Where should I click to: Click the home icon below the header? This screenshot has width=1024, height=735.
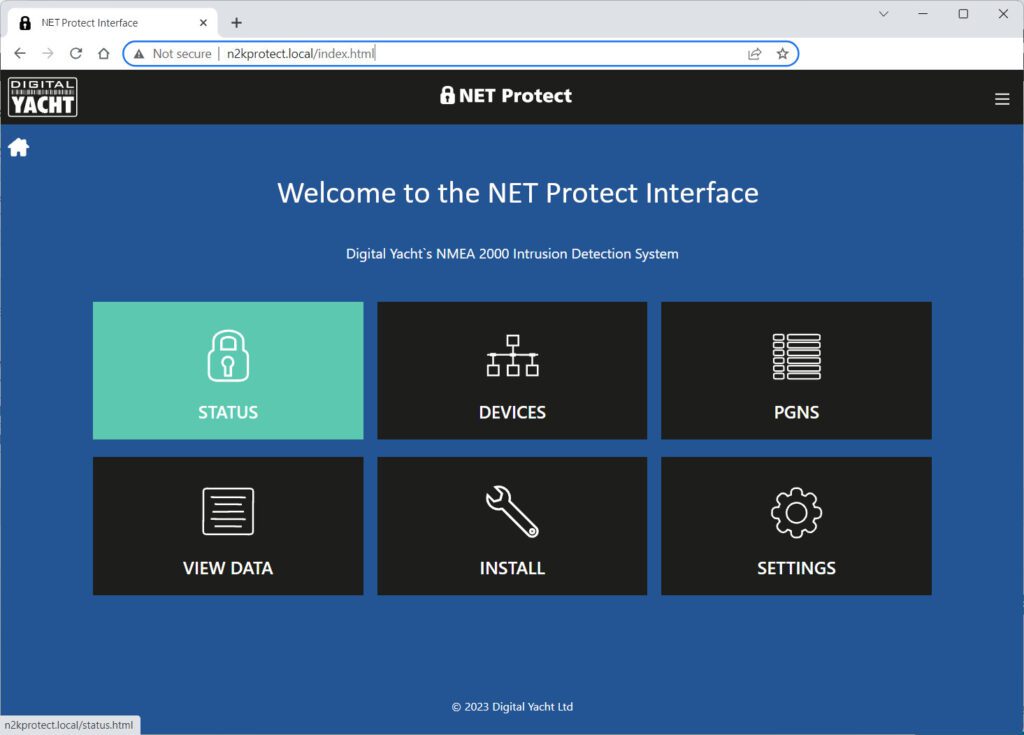point(18,146)
